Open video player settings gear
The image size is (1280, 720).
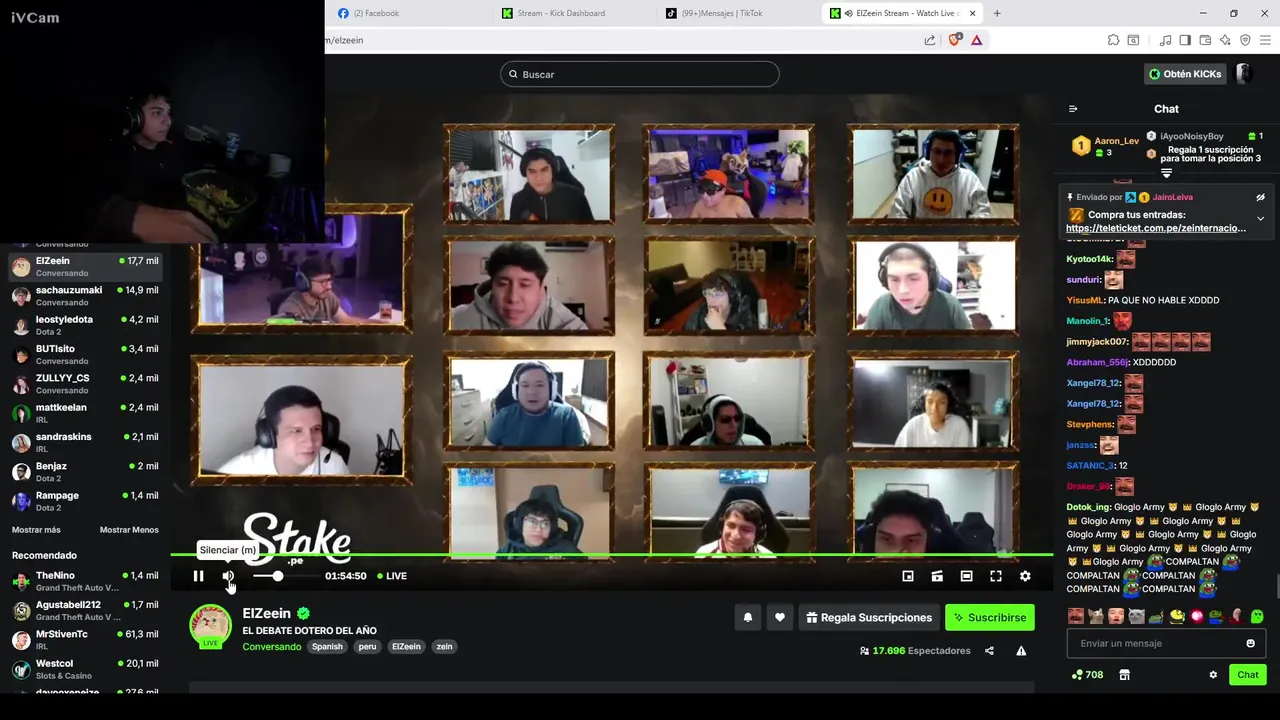[1025, 576]
